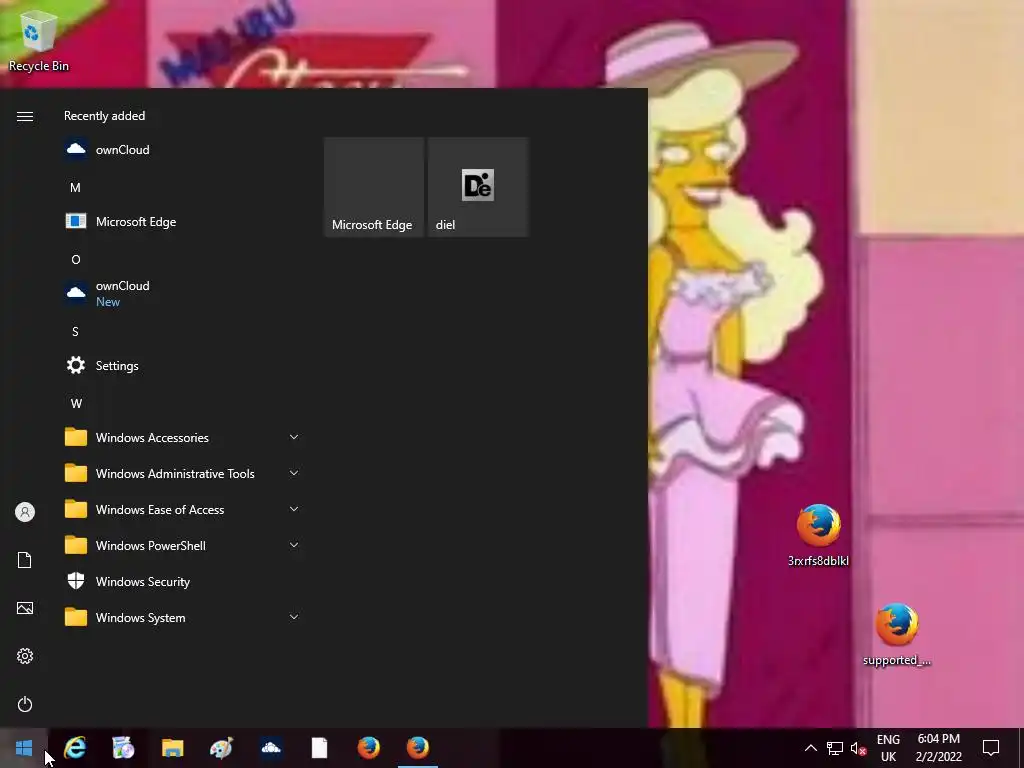Open the Paint palette taskbar icon
Image resolution: width=1024 pixels, height=768 pixels.
point(221,748)
